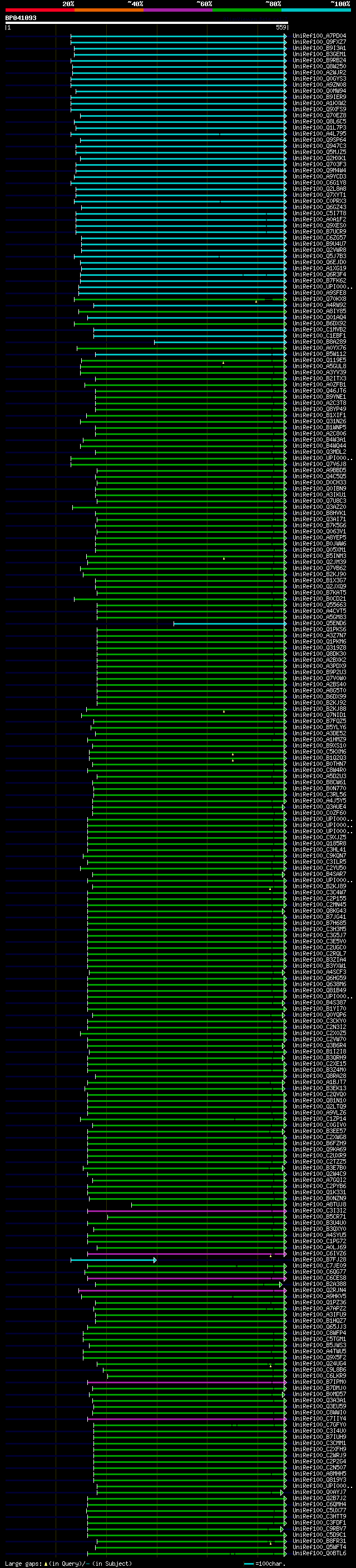Click the purple alignment bar for UniRef100_Q2RJN4
This screenshot has width=356, height=1568.
pyautogui.click(x=182, y=1290)
